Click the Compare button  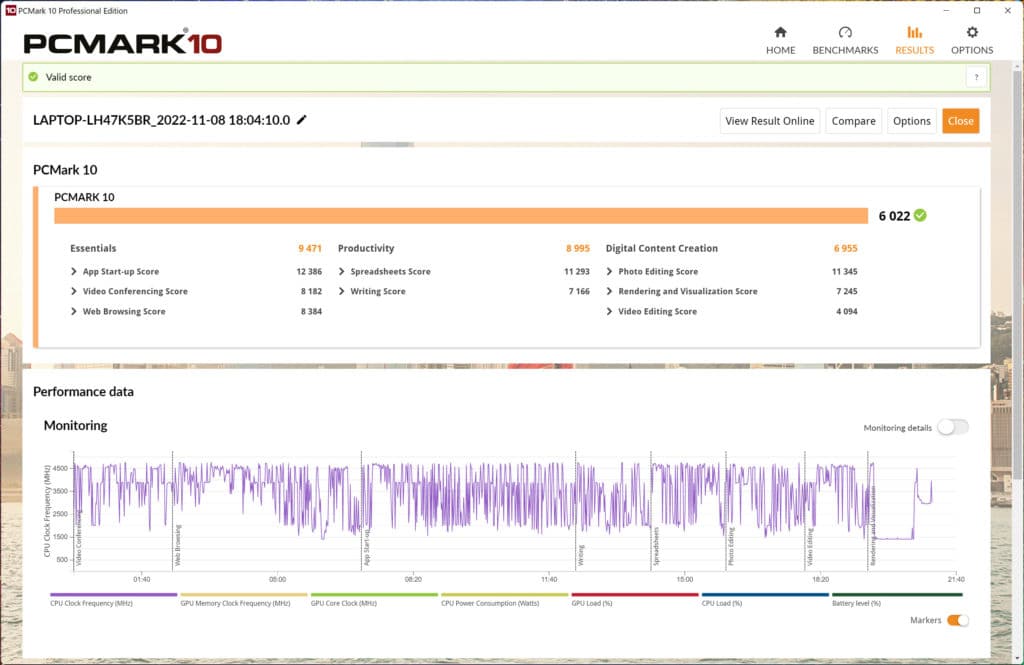click(854, 121)
